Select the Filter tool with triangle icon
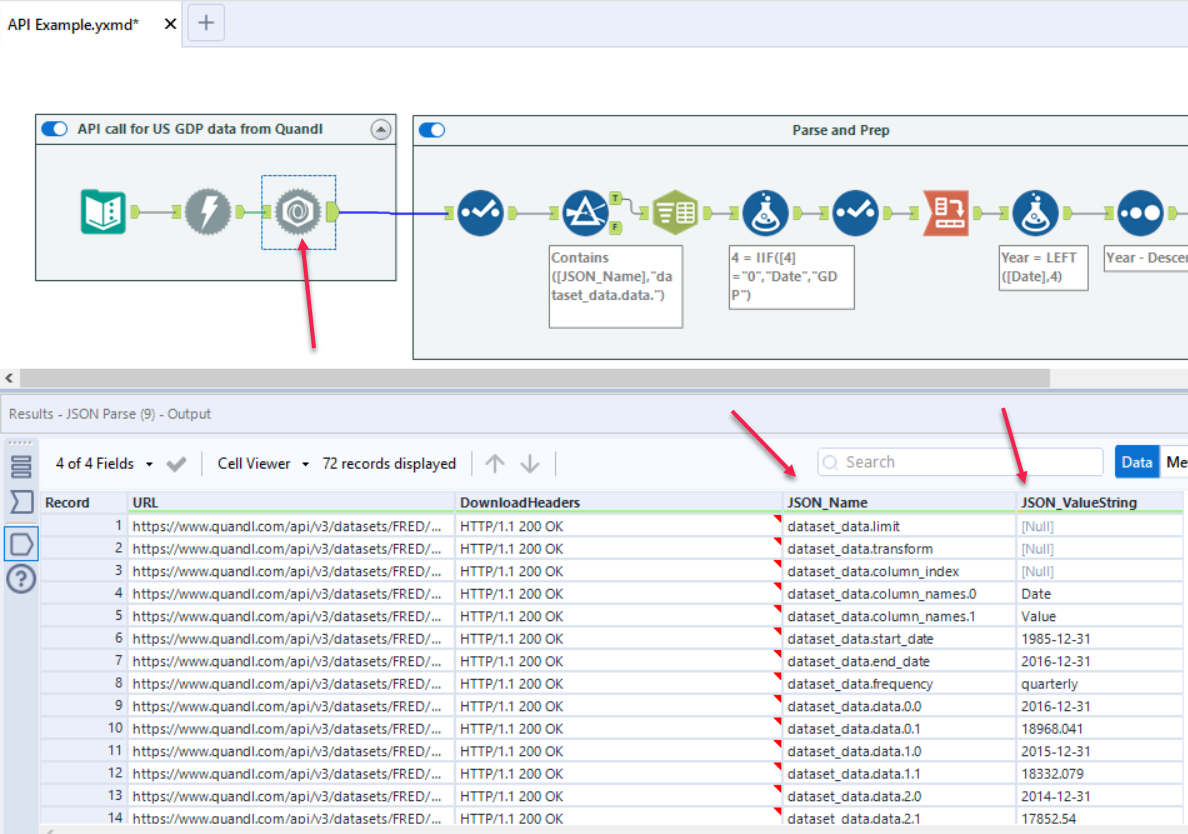1188x834 pixels. coord(586,212)
